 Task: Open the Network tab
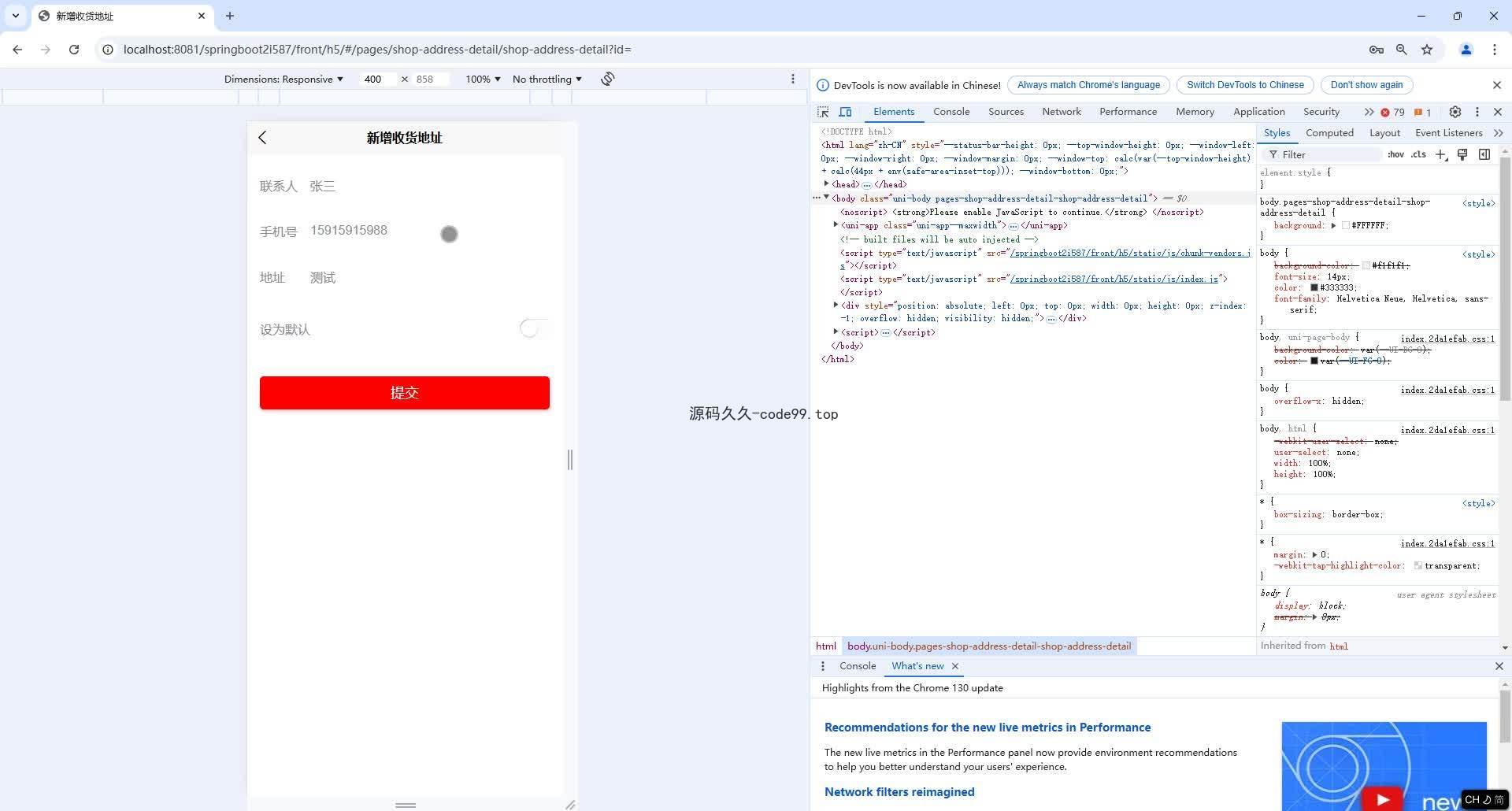tap(1062, 112)
